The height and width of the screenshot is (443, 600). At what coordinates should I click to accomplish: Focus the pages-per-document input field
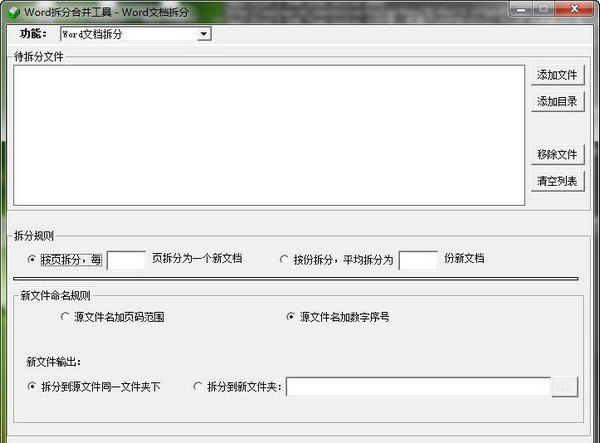126,260
